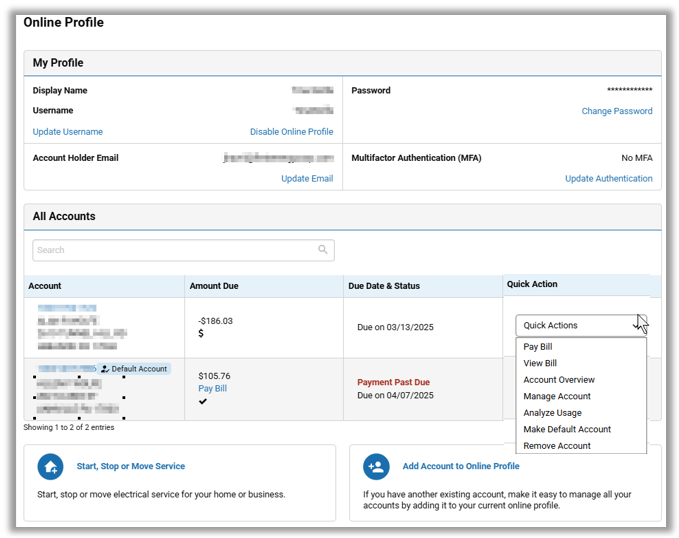Screen dimensions: 679x538
Task: Pick Analyze Usage in the Quick Actions list
Action: click(x=552, y=413)
